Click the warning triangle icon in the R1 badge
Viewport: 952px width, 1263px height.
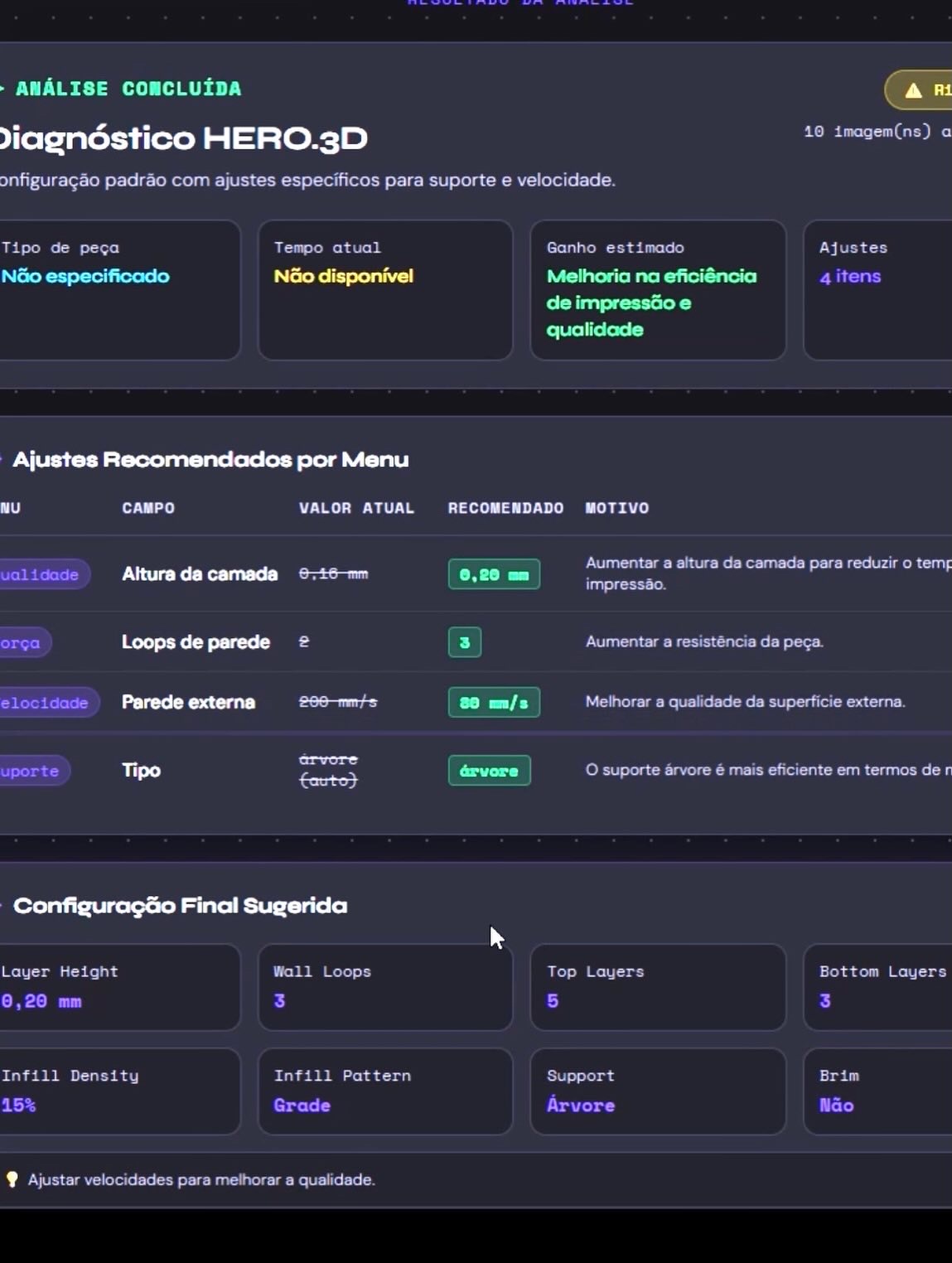coord(913,90)
